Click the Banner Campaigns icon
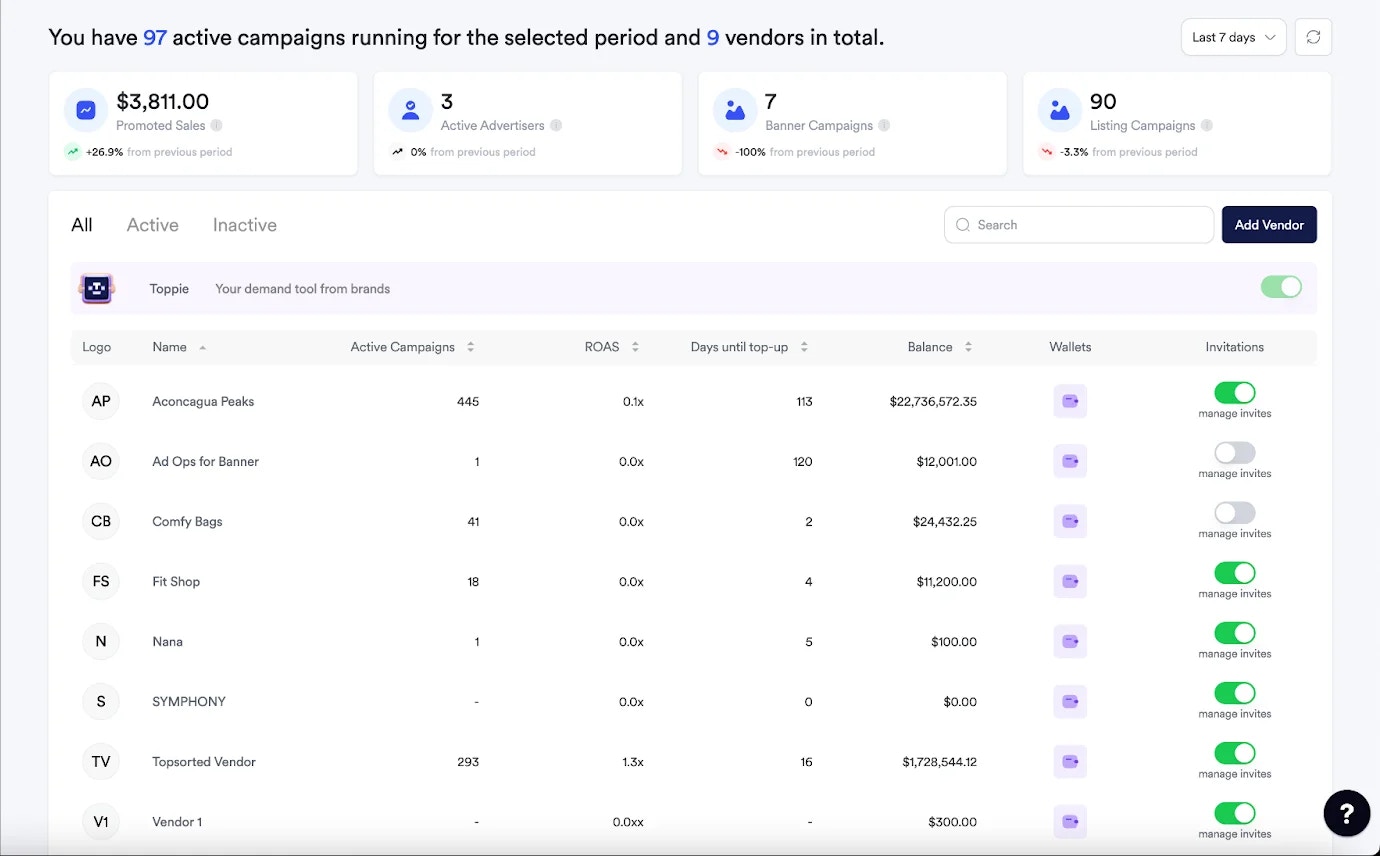This screenshot has height=856, width=1380. tap(735, 109)
